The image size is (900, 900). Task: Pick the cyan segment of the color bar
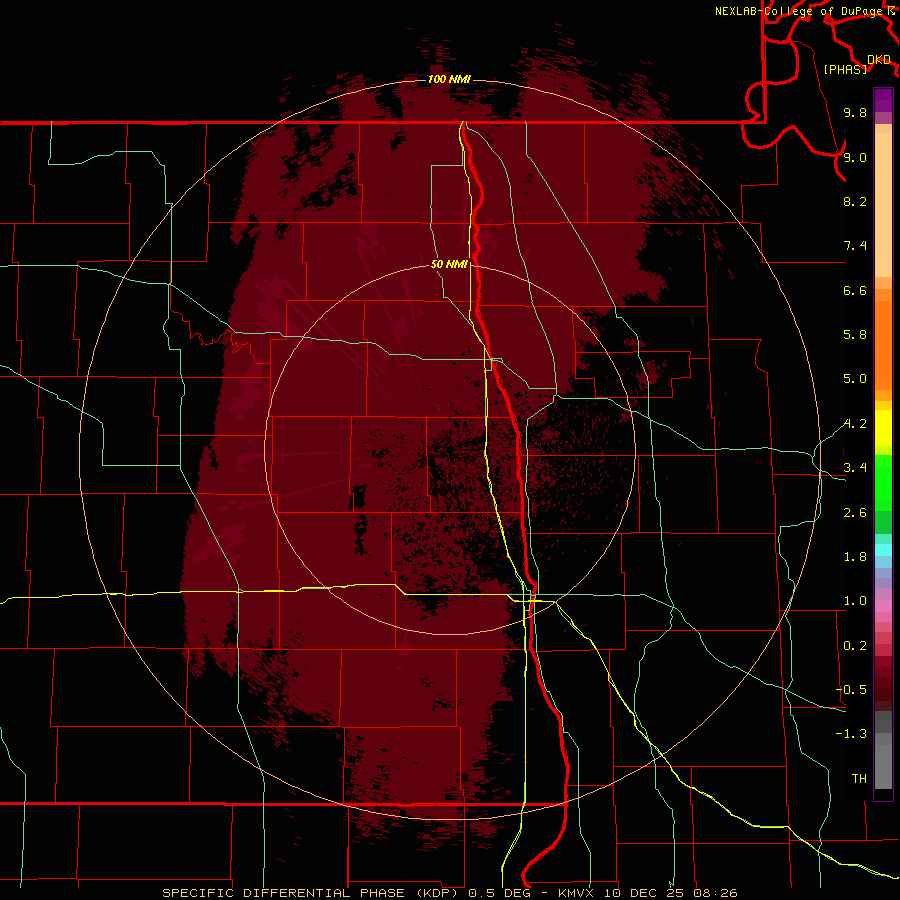[883, 550]
